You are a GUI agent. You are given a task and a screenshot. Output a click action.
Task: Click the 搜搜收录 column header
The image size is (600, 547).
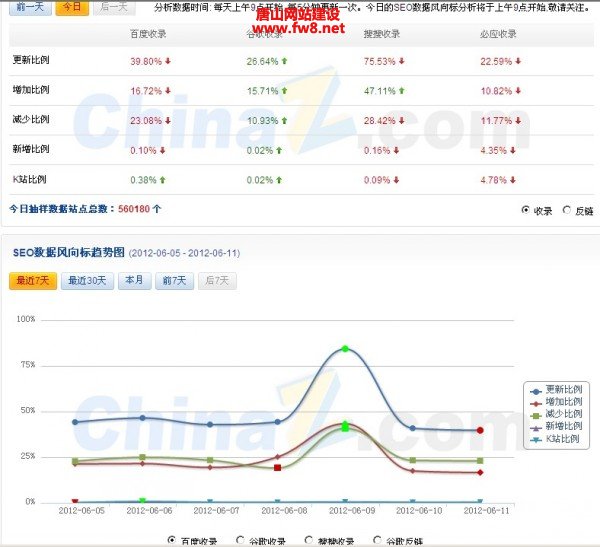[x=382, y=34]
